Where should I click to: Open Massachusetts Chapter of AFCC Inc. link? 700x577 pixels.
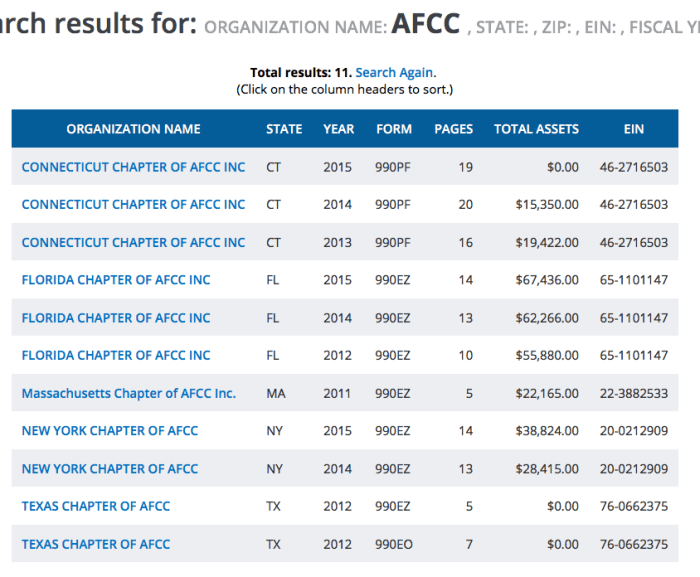point(128,393)
